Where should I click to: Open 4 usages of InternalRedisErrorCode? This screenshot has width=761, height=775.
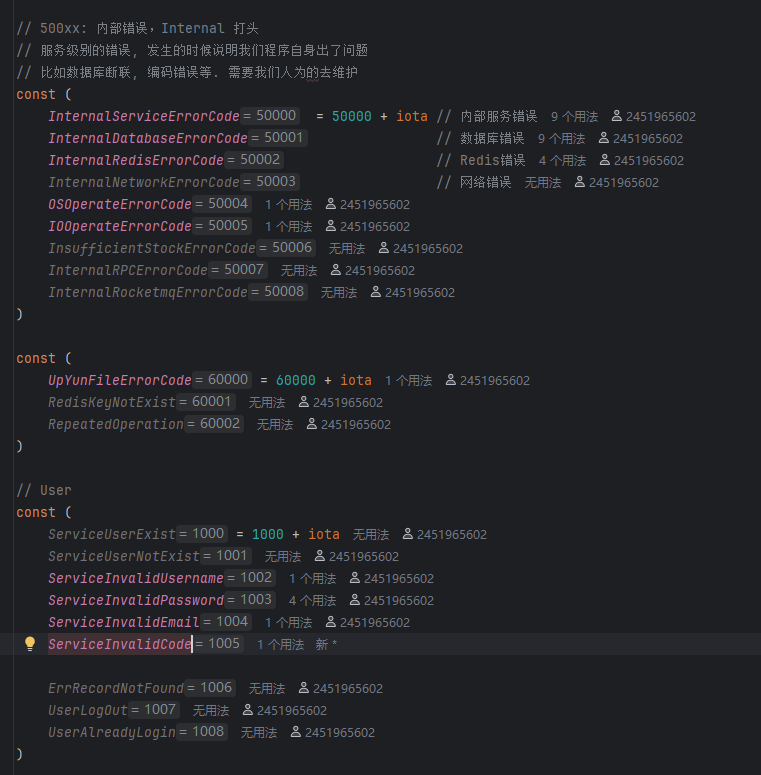(x=562, y=161)
